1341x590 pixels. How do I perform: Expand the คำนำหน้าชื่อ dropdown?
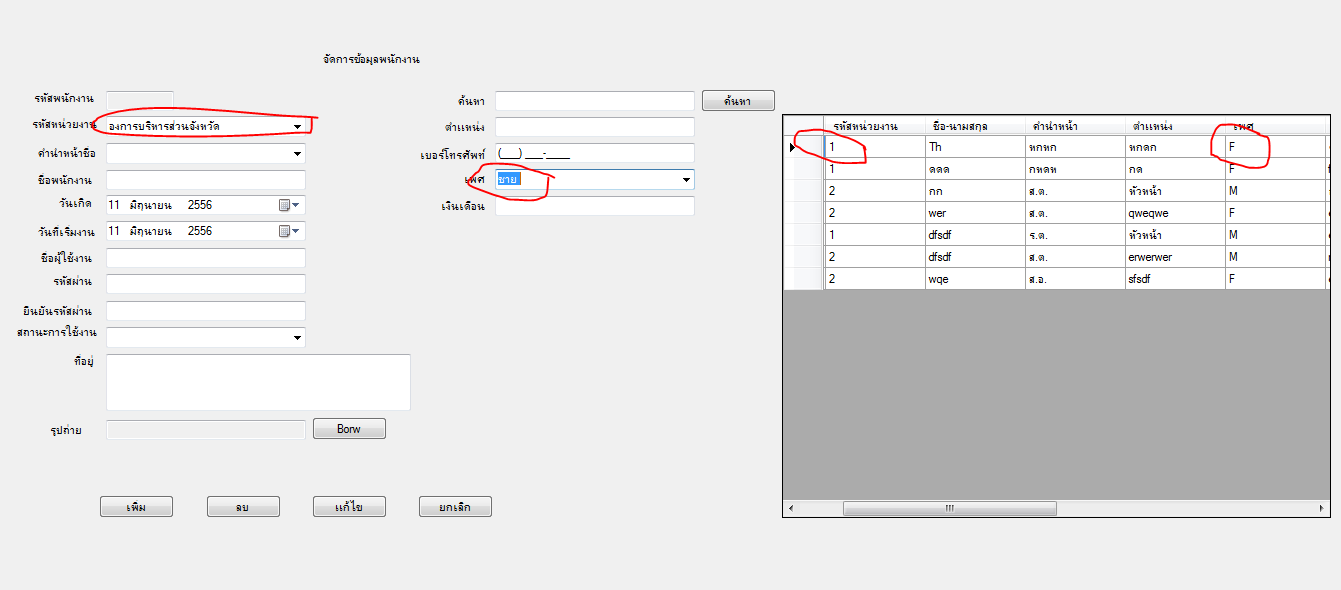coord(297,154)
